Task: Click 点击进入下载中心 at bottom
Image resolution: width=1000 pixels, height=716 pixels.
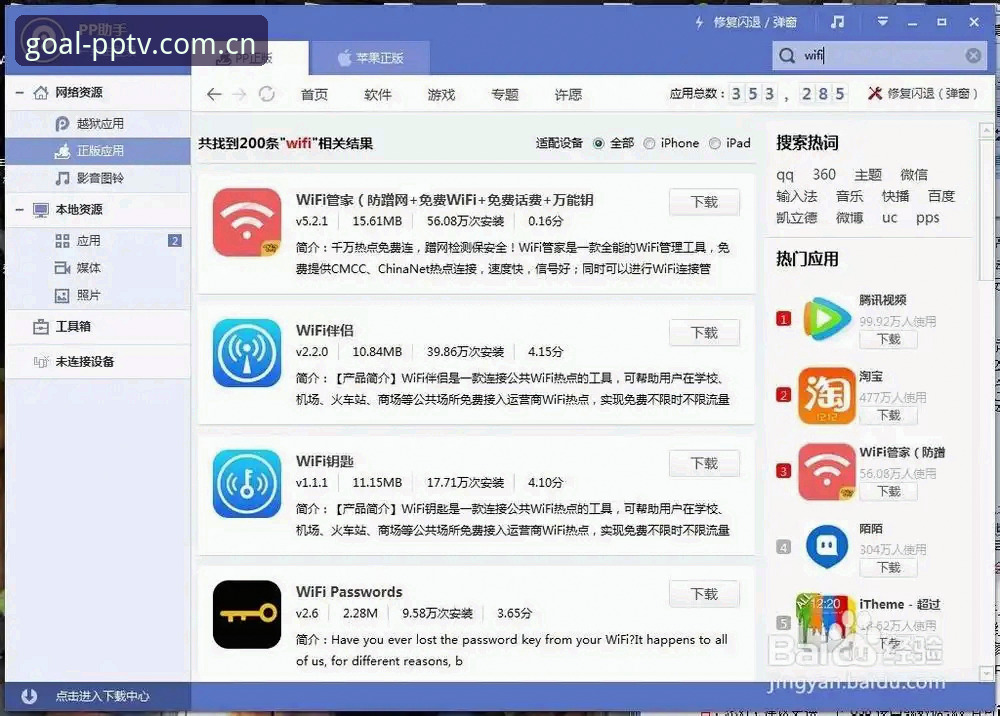Action: pyautogui.click(x=102, y=696)
